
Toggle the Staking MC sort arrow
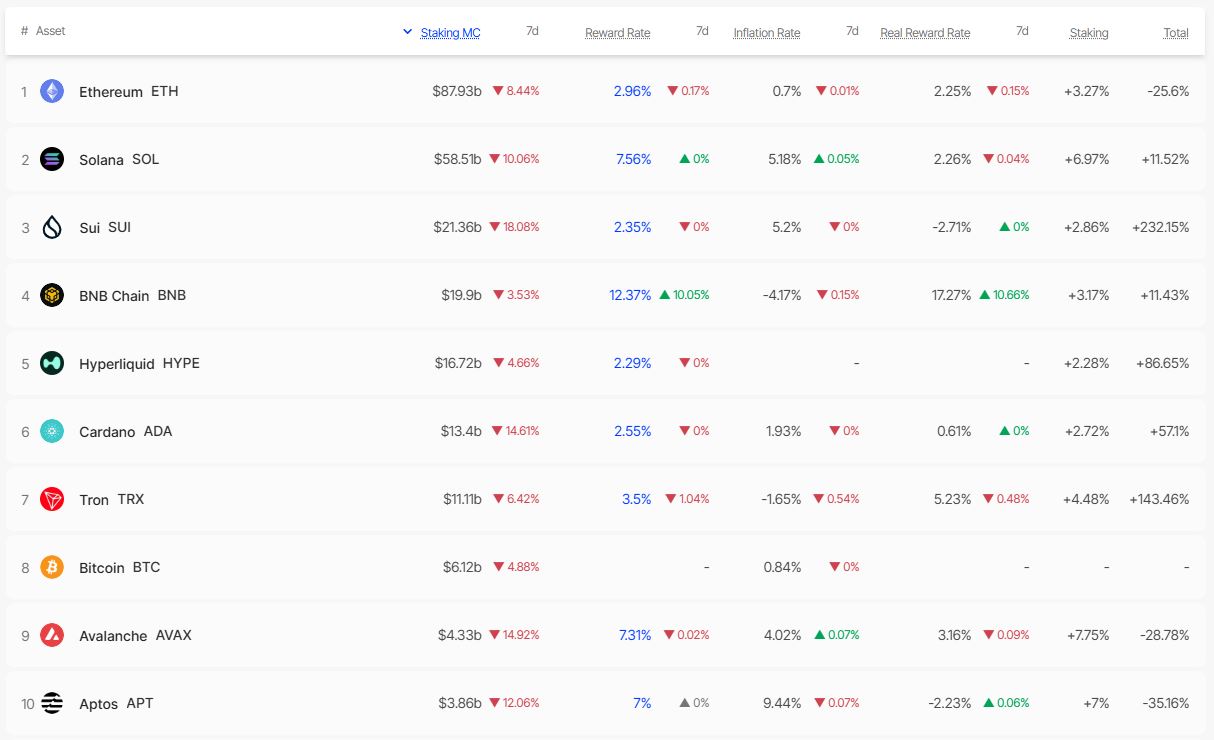click(x=407, y=32)
